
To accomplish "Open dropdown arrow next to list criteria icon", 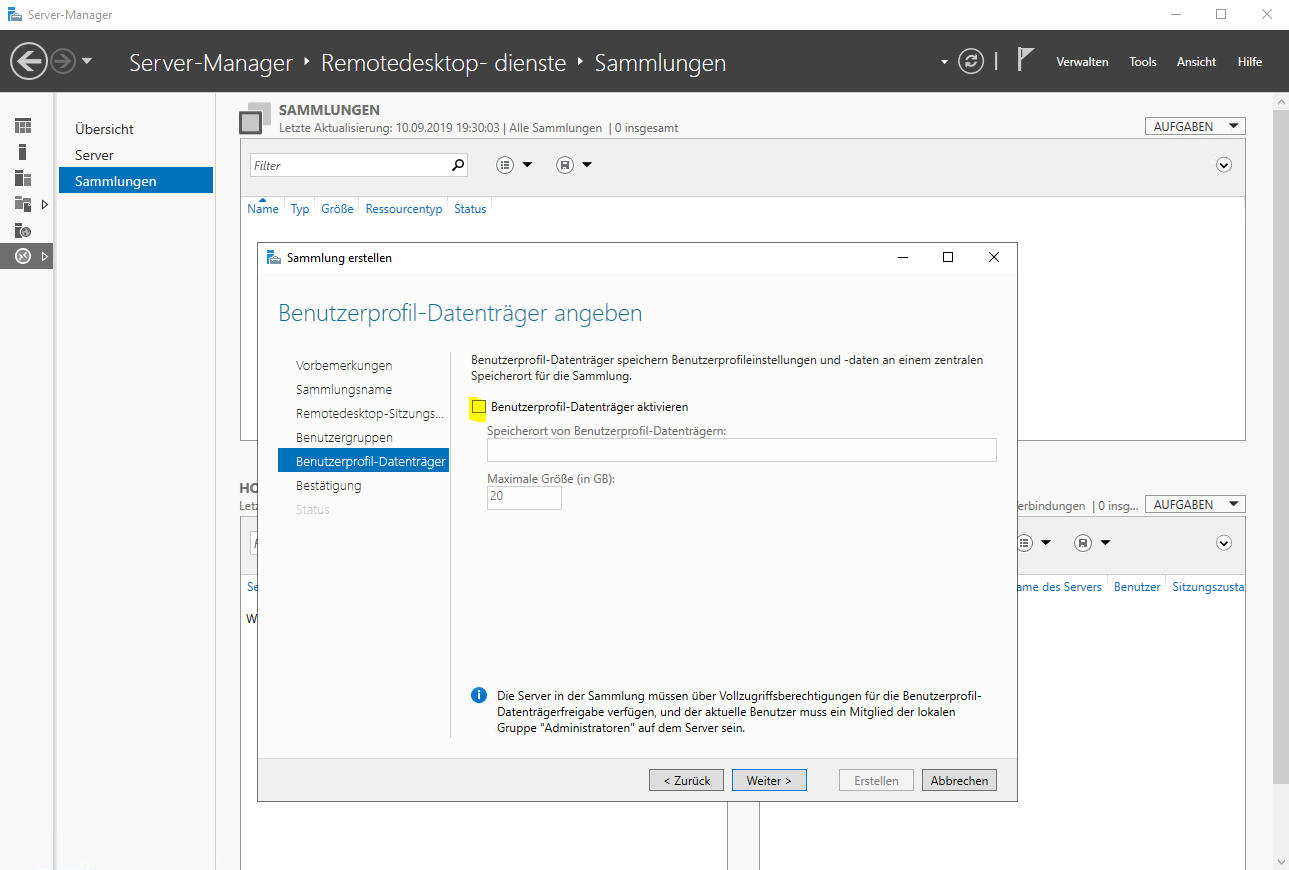I will pos(527,165).
